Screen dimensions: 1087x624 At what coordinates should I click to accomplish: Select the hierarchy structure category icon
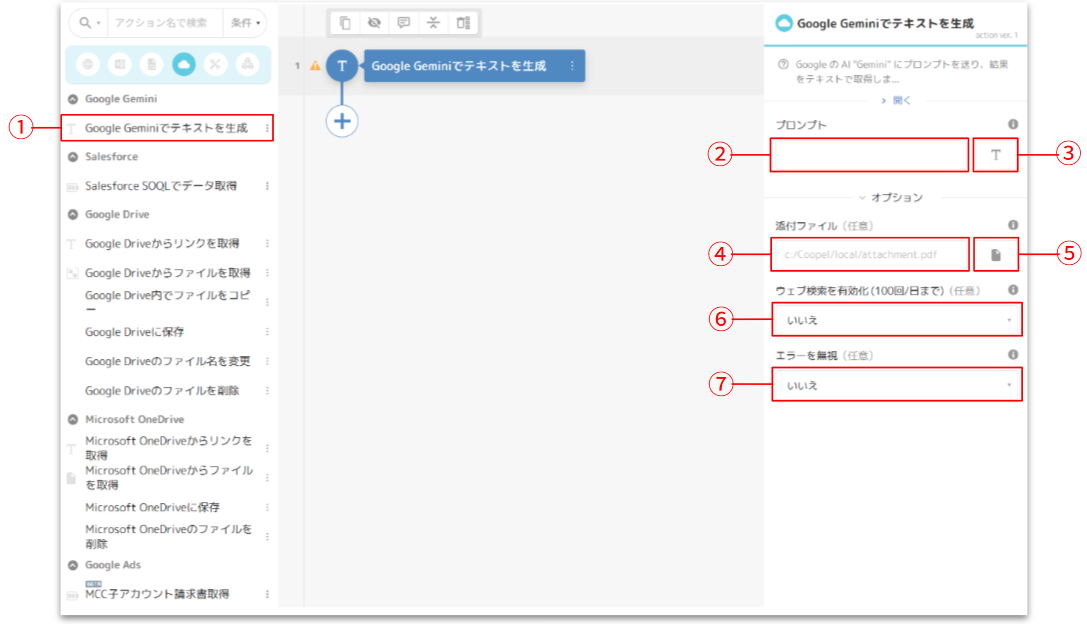[247, 64]
